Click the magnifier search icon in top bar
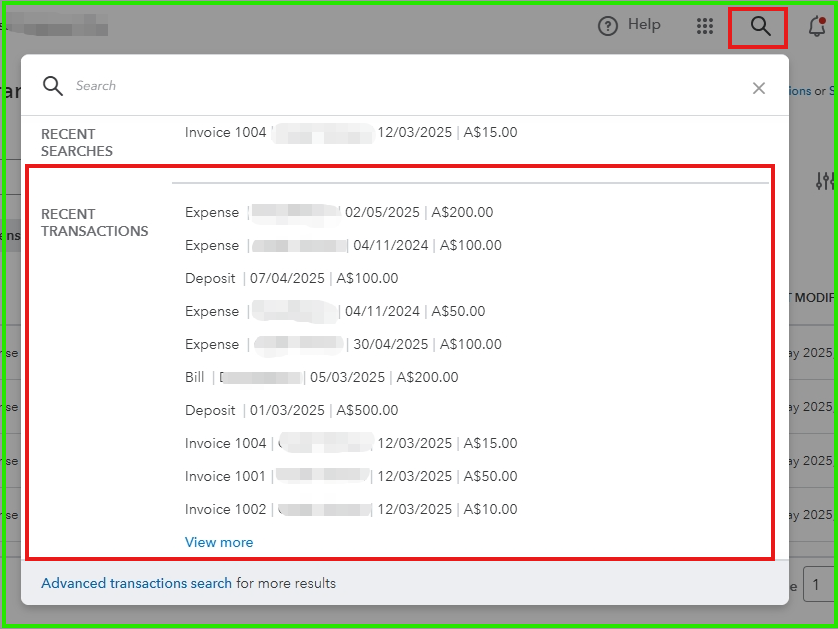The height and width of the screenshot is (629, 838). tap(760, 26)
